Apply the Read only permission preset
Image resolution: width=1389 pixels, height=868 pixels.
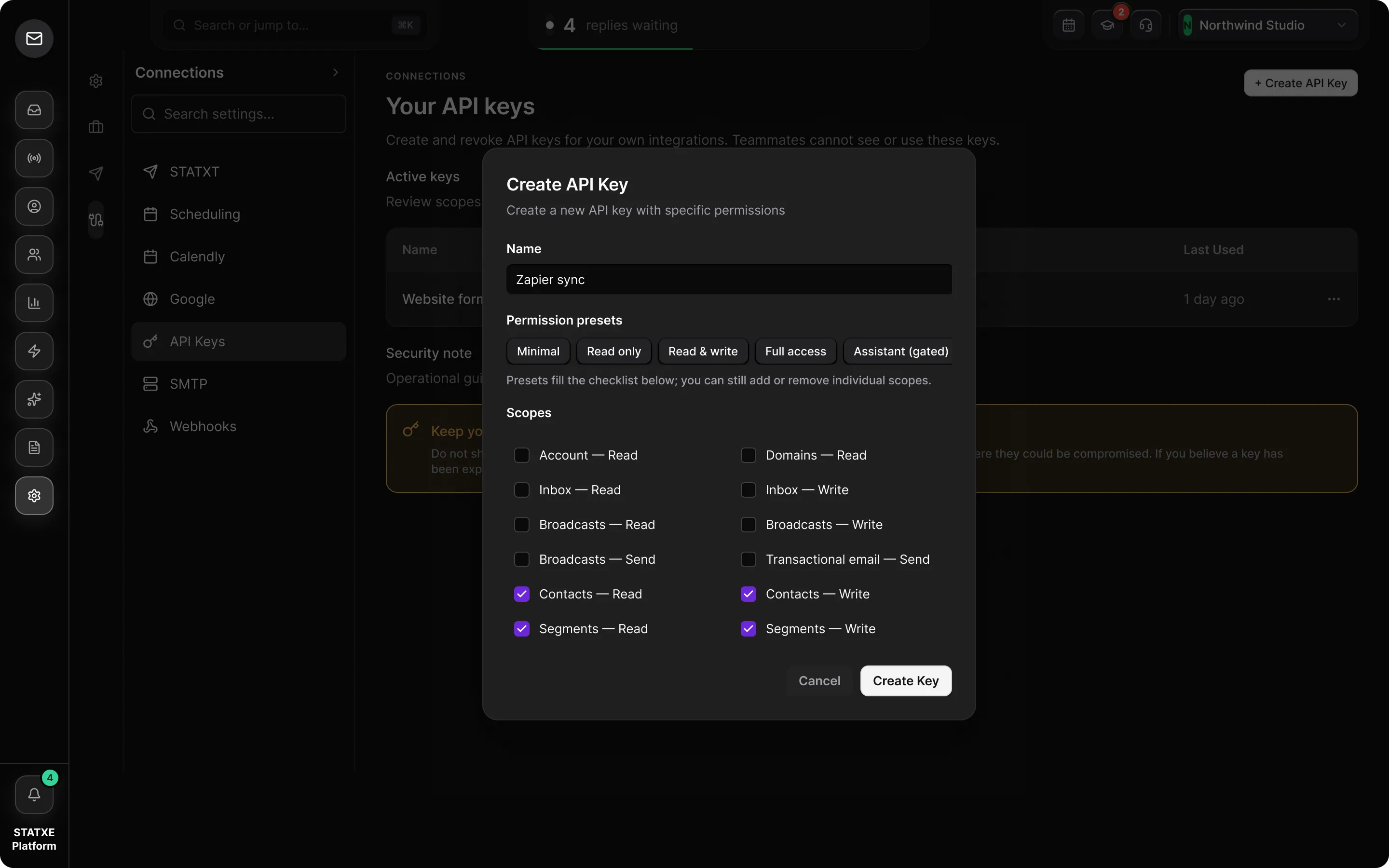pos(613,352)
